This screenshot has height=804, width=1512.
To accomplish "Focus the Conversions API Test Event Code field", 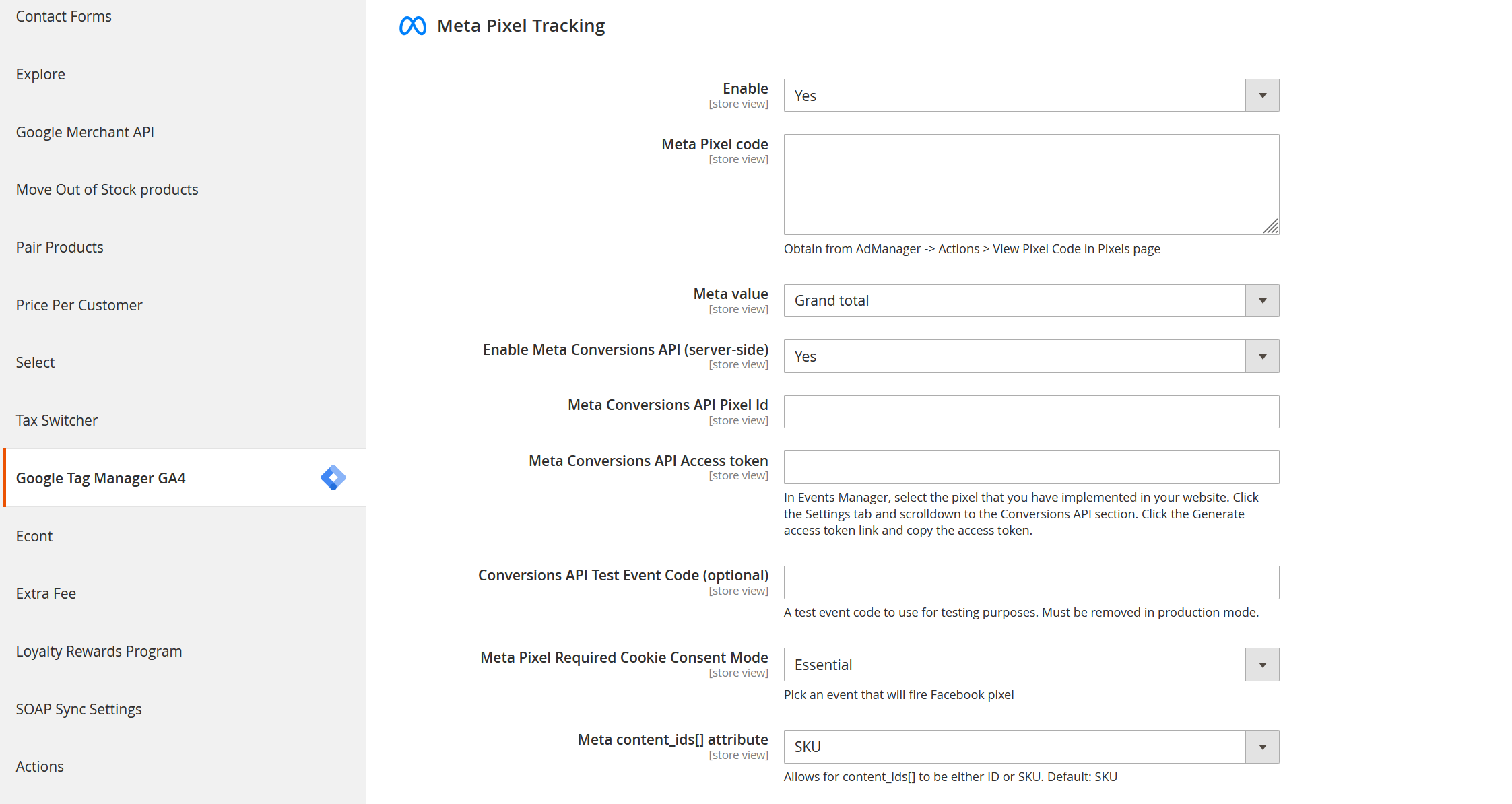I will coord(1031,582).
